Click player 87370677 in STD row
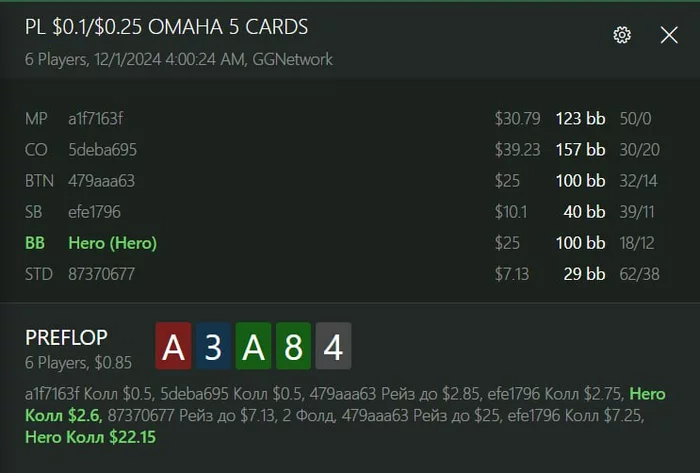This screenshot has height=473, width=700. click(x=101, y=274)
